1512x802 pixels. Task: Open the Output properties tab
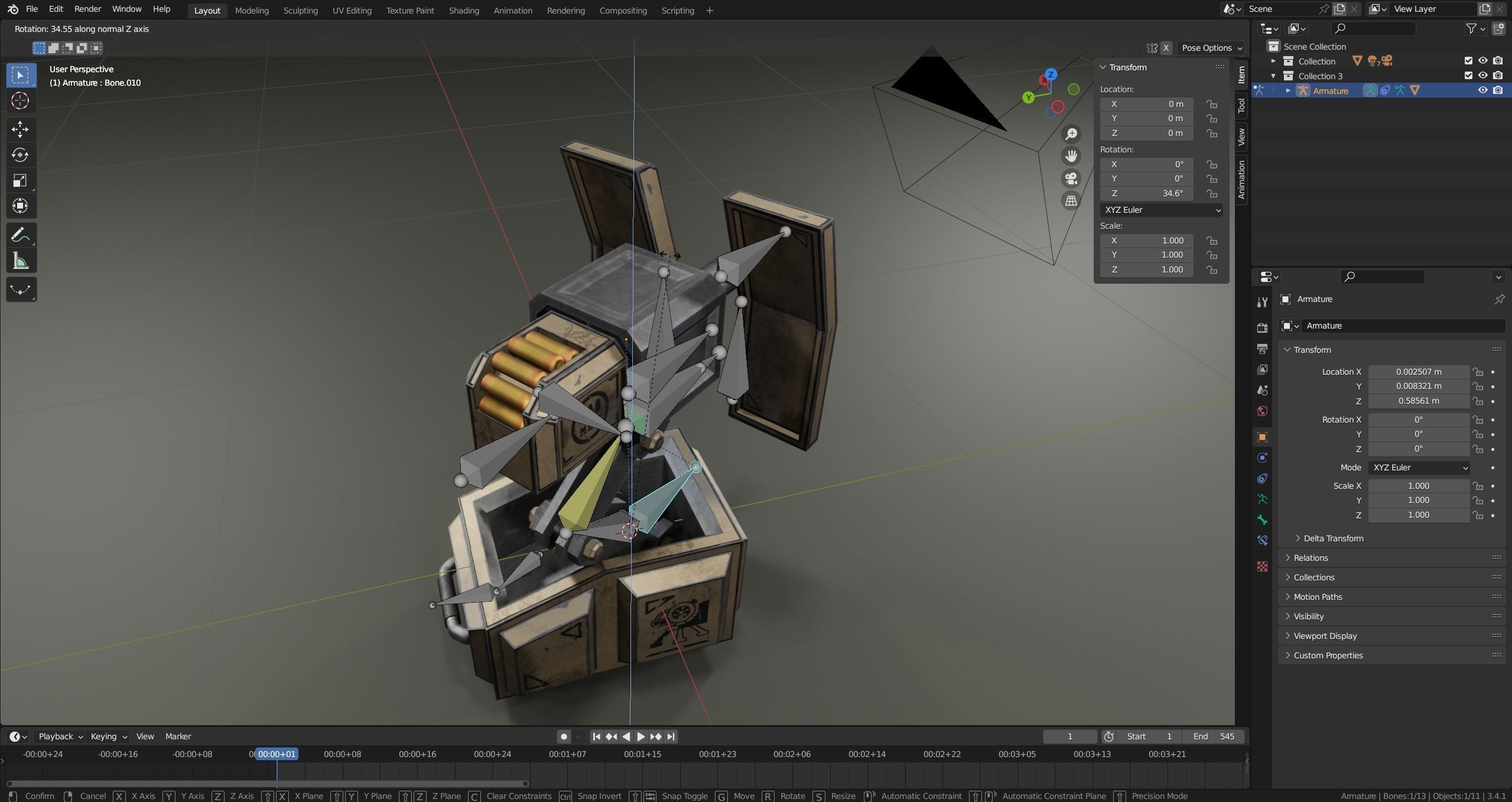click(1262, 349)
